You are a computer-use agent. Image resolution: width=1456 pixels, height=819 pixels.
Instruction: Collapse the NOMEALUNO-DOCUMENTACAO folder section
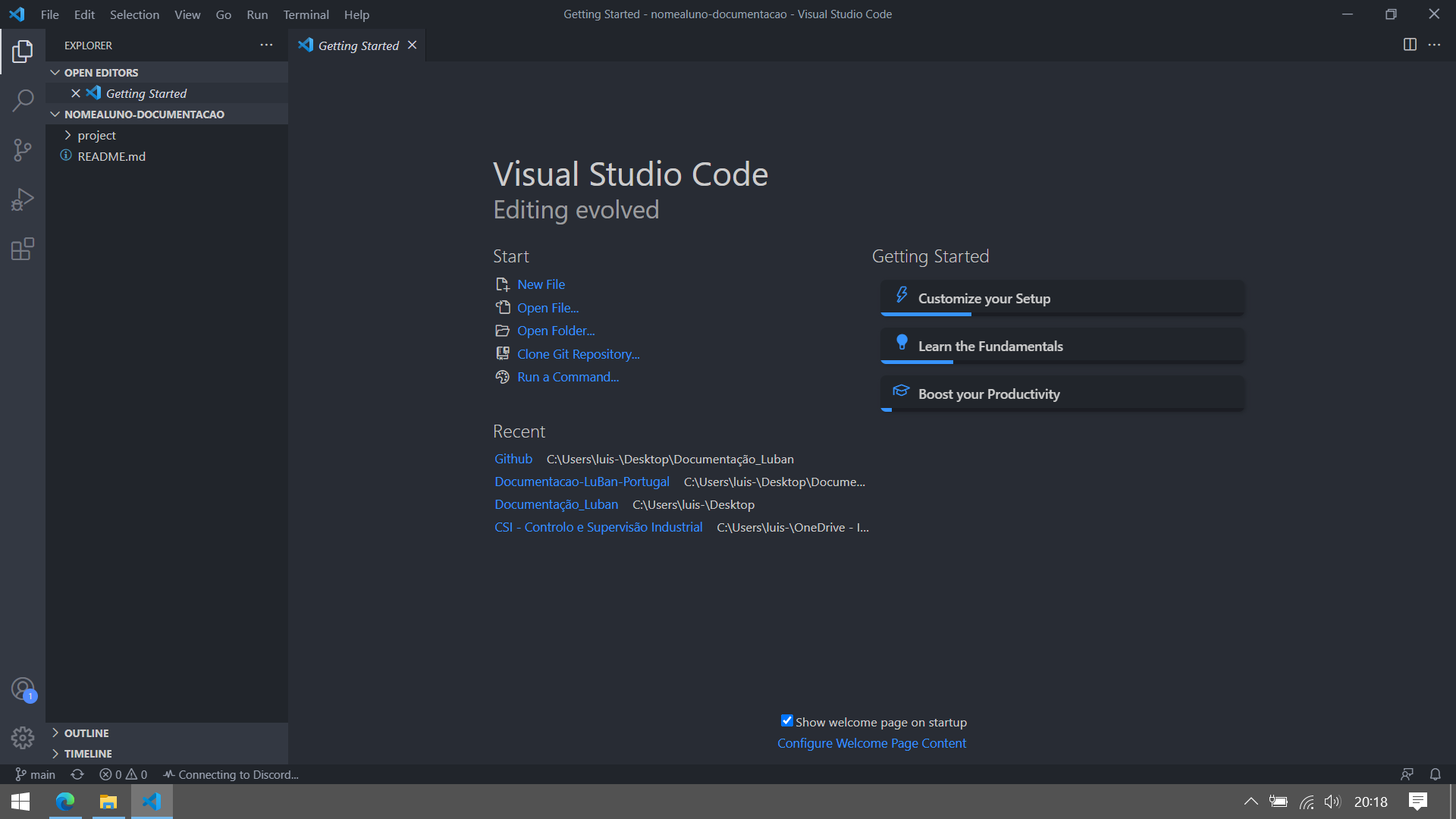[x=167, y=115]
